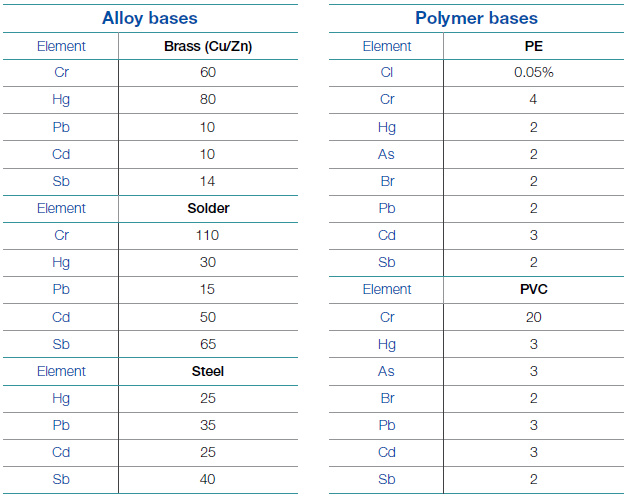Select the Brass (Cu/Zn) column header
This screenshot has height=498, width=635.
point(208,46)
